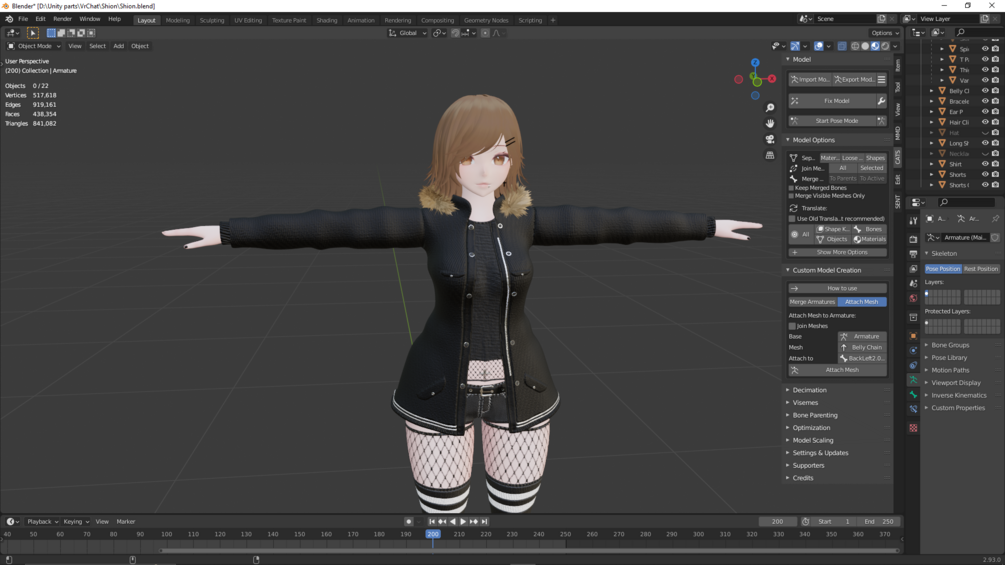Open Object Constraints properties tab icon
The height and width of the screenshot is (565, 1005).
(x=913, y=365)
